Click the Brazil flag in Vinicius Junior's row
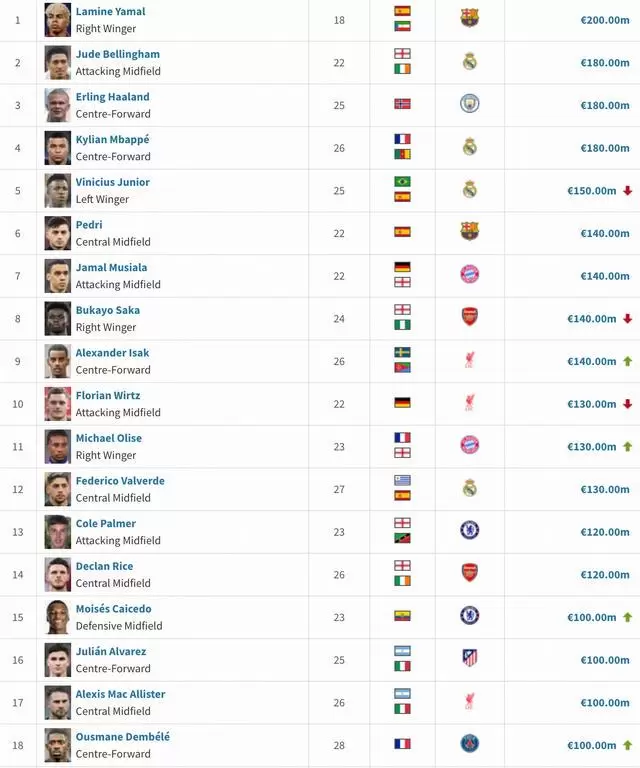The width and height of the screenshot is (640, 768). 402,182
